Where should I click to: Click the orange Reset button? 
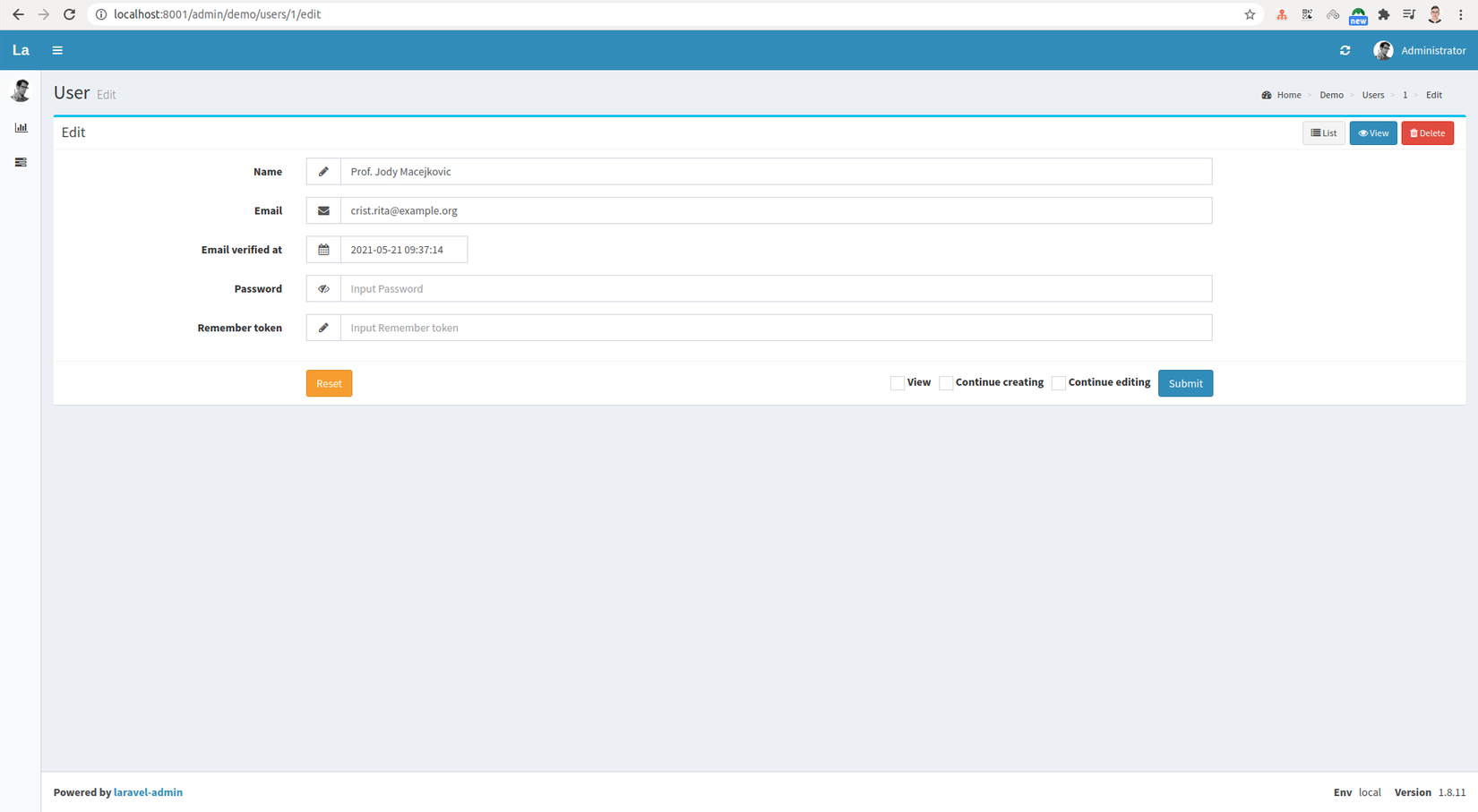[x=329, y=383]
